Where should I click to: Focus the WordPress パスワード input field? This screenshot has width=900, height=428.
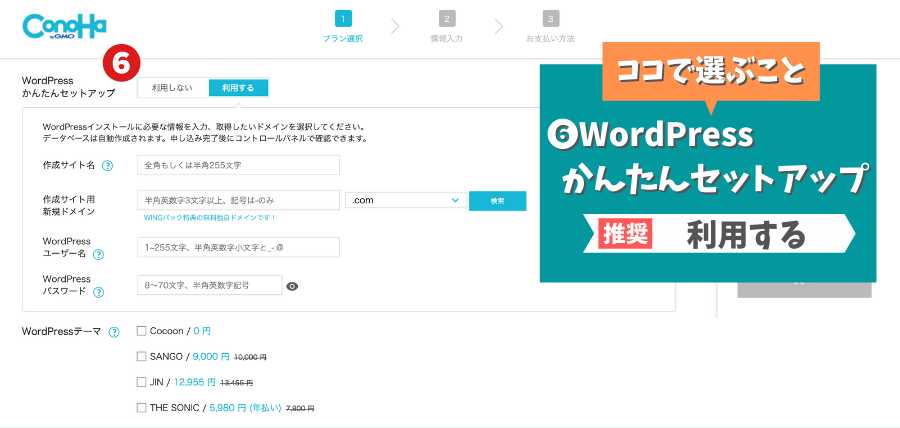(210, 285)
